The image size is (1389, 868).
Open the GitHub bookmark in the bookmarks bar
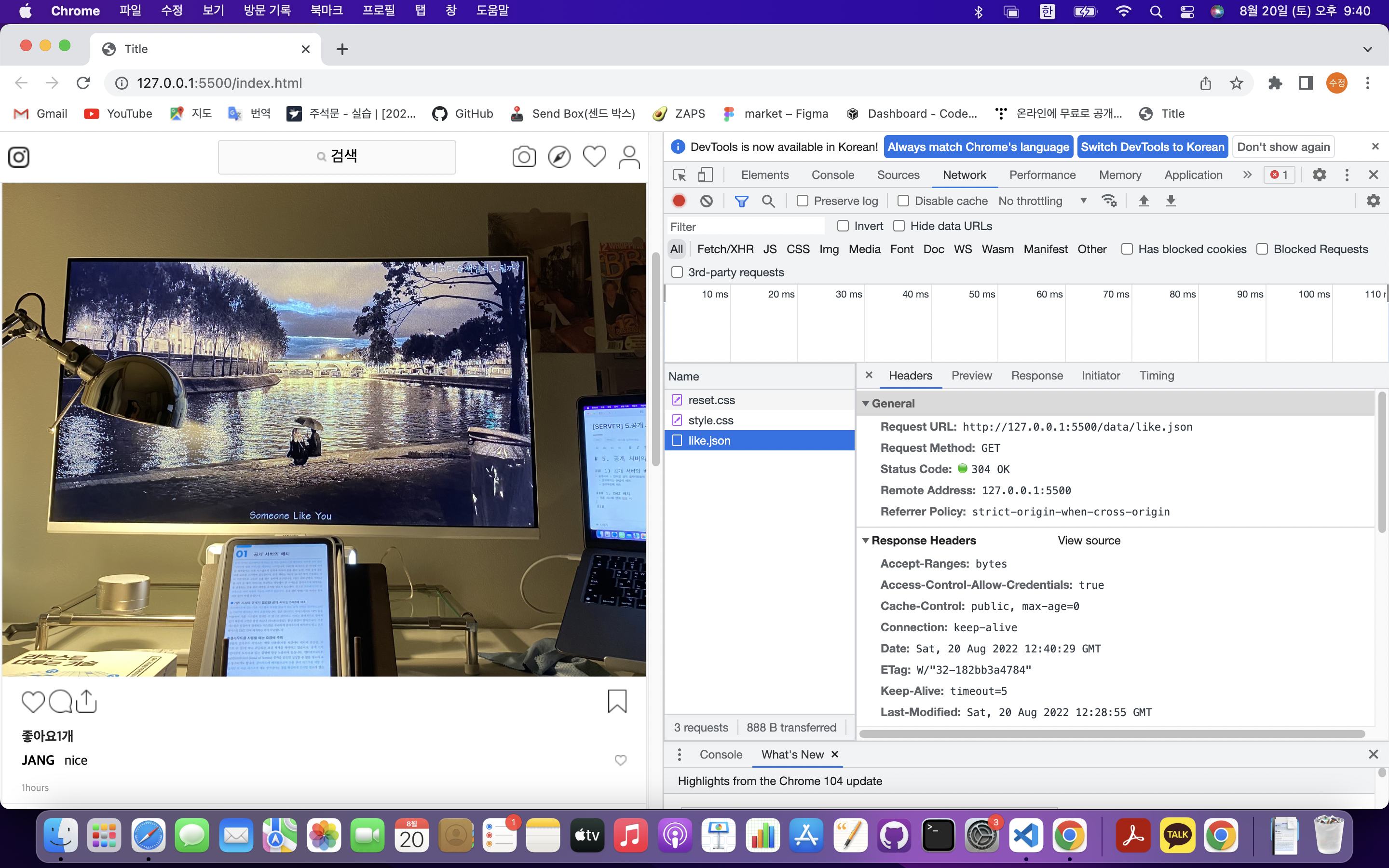coord(463,114)
